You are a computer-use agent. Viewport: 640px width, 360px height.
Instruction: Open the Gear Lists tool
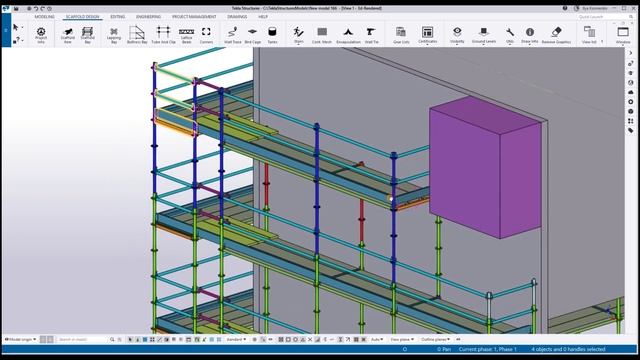click(x=401, y=35)
